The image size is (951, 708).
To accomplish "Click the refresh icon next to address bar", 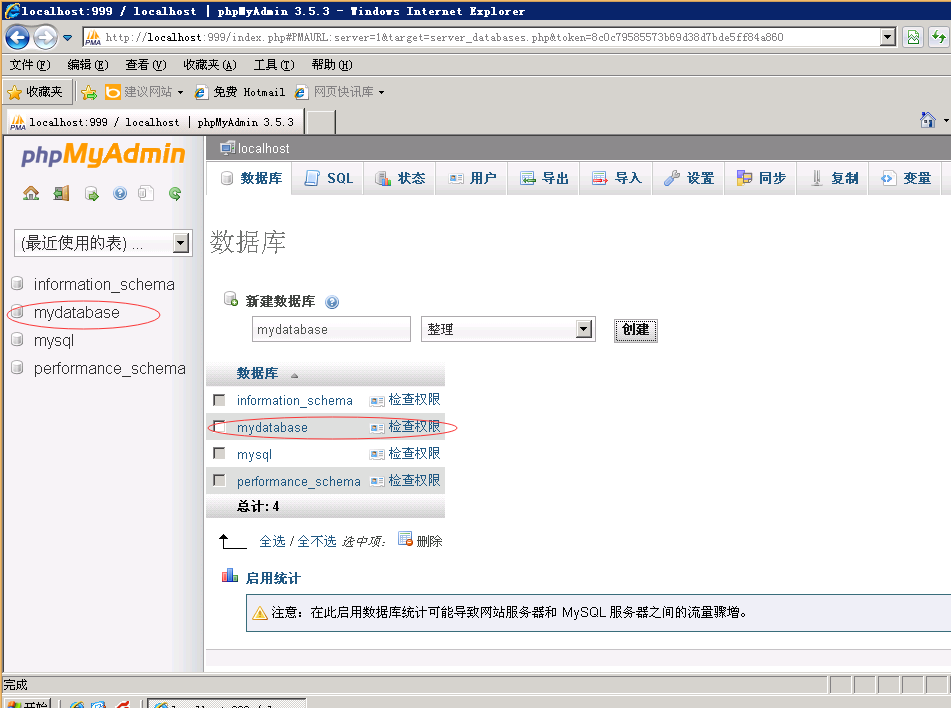I will (x=939, y=38).
